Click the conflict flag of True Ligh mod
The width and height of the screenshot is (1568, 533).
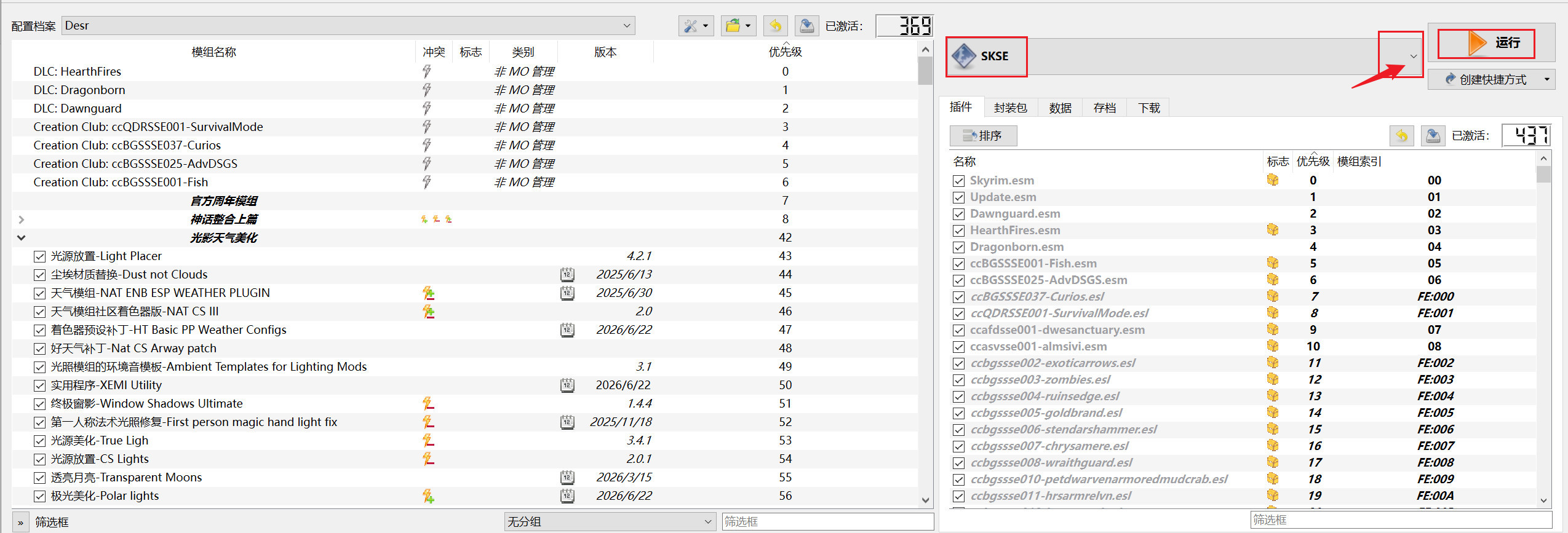pyautogui.click(x=428, y=441)
